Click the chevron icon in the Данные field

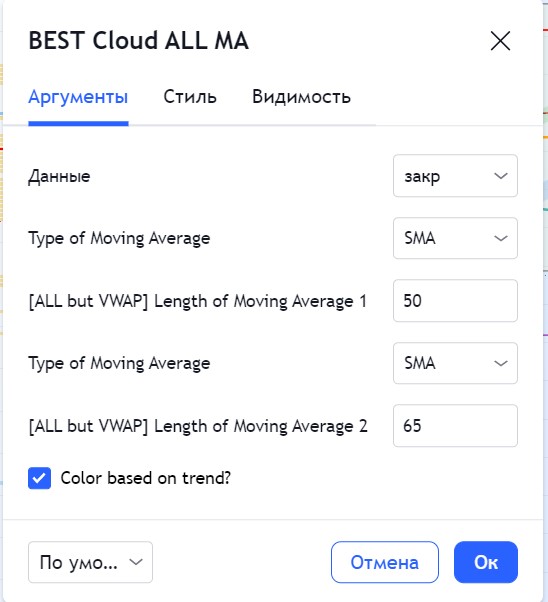pos(501,176)
